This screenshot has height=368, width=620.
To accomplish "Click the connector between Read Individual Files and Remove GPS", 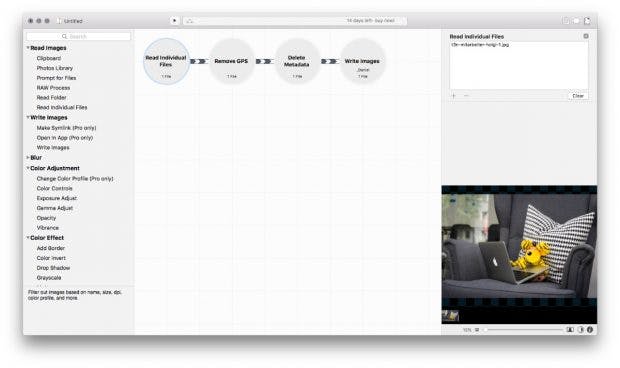I will 199,61.
